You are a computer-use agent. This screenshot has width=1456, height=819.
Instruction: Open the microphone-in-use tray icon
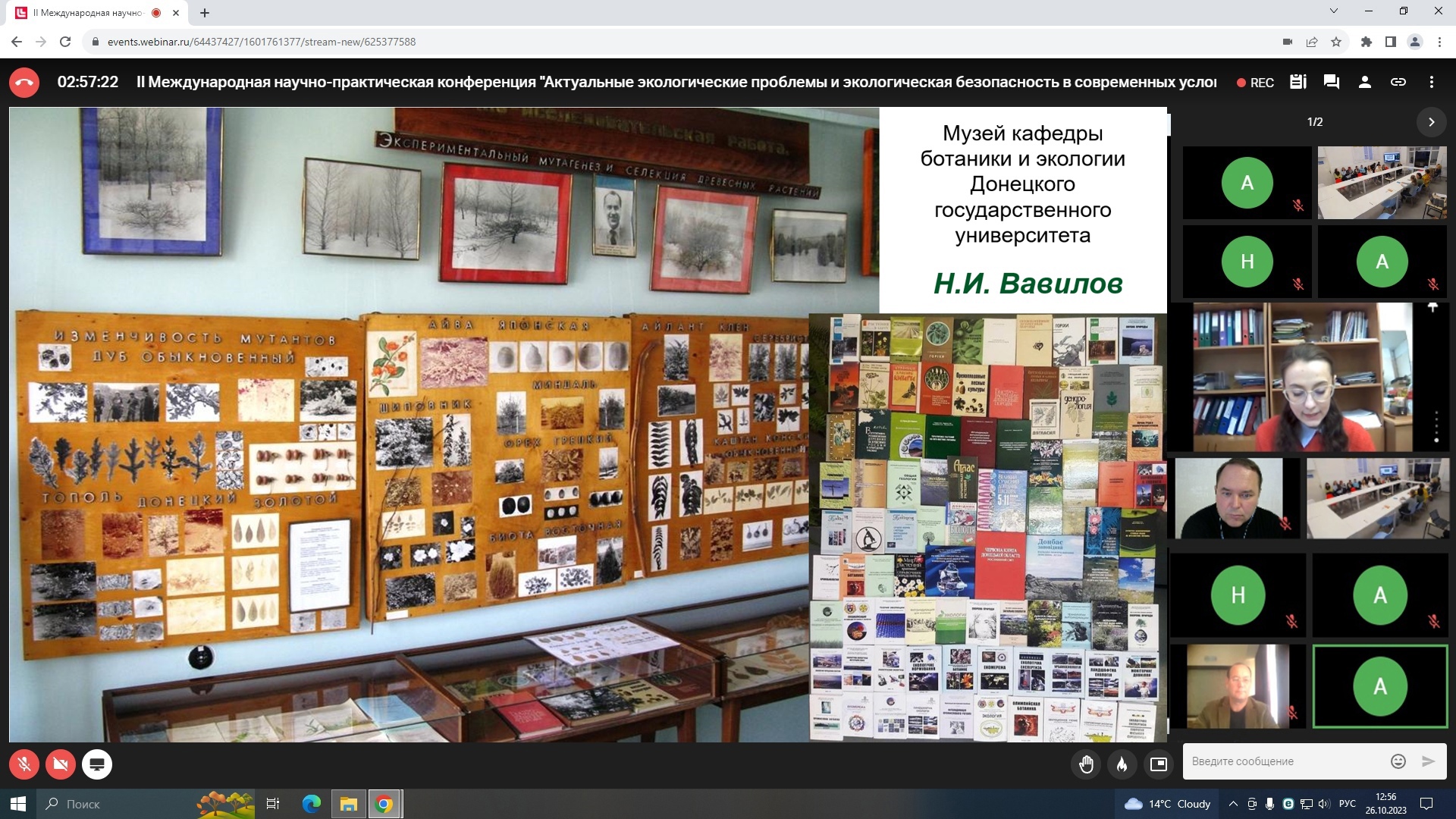point(1270,804)
